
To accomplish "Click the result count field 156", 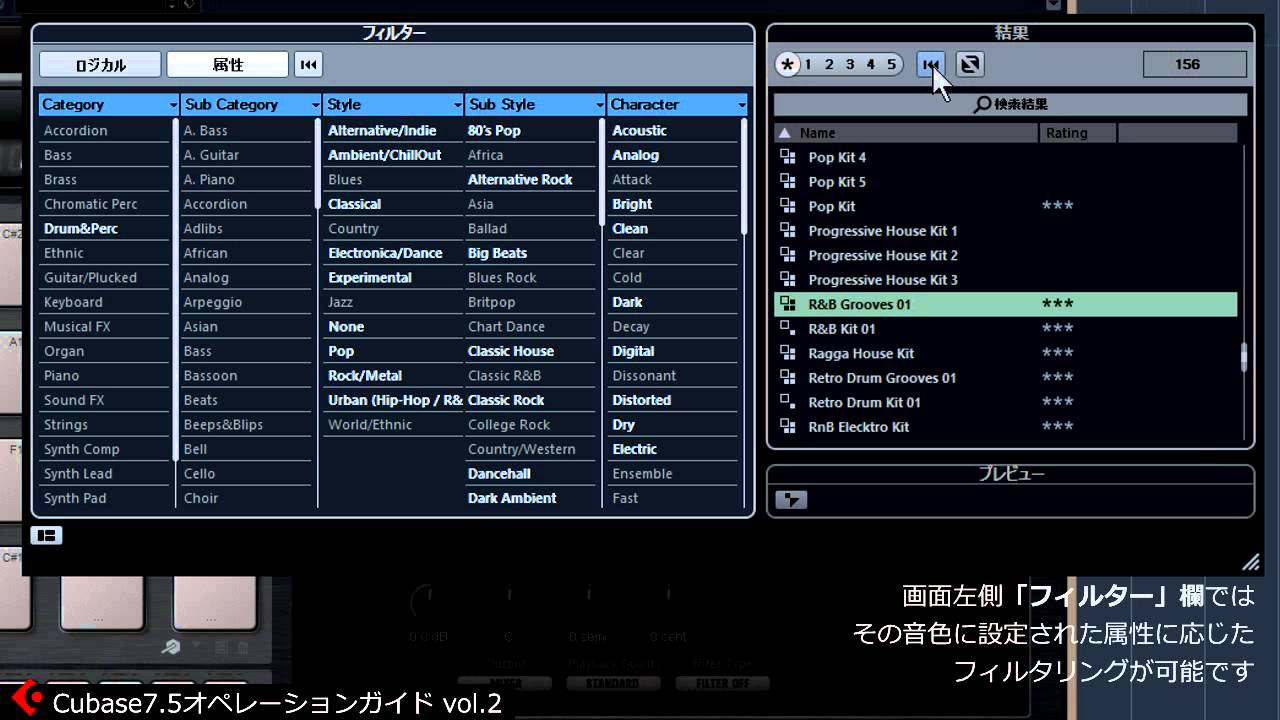I will coord(1195,65).
